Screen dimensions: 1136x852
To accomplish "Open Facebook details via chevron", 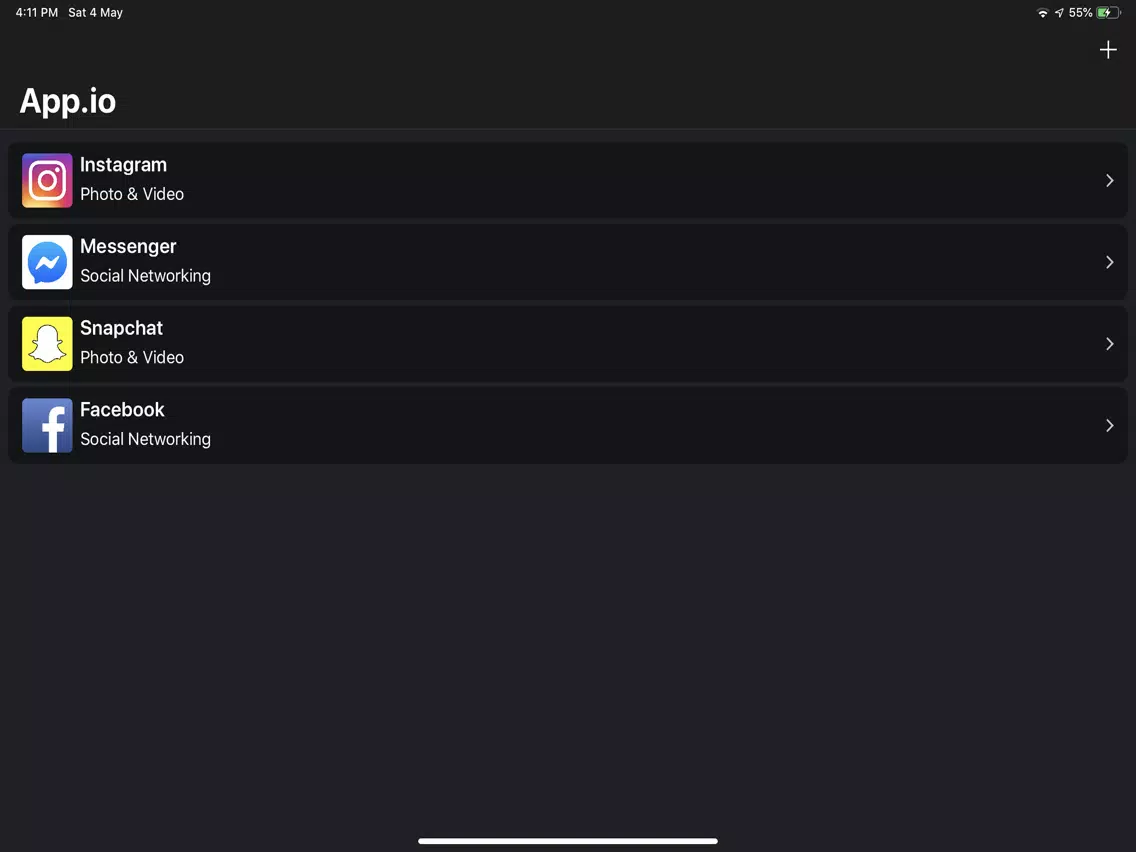I will point(1109,425).
